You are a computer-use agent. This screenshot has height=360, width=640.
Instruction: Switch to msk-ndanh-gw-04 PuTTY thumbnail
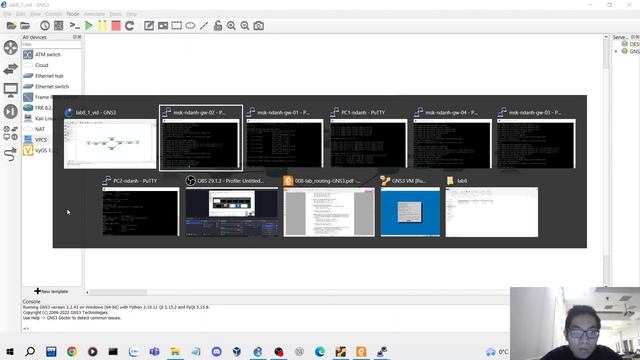point(452,138)
